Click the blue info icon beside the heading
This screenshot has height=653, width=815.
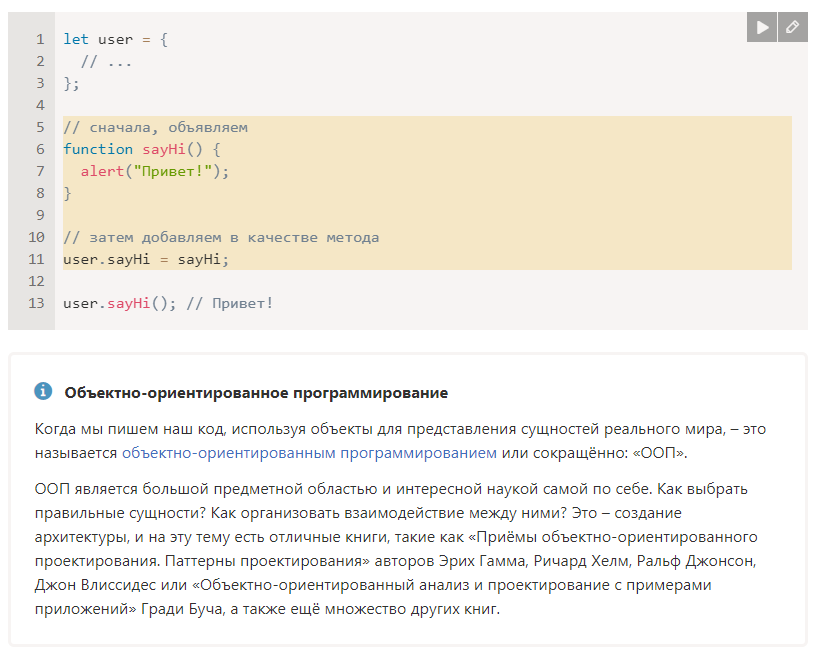tap(43, 391)
